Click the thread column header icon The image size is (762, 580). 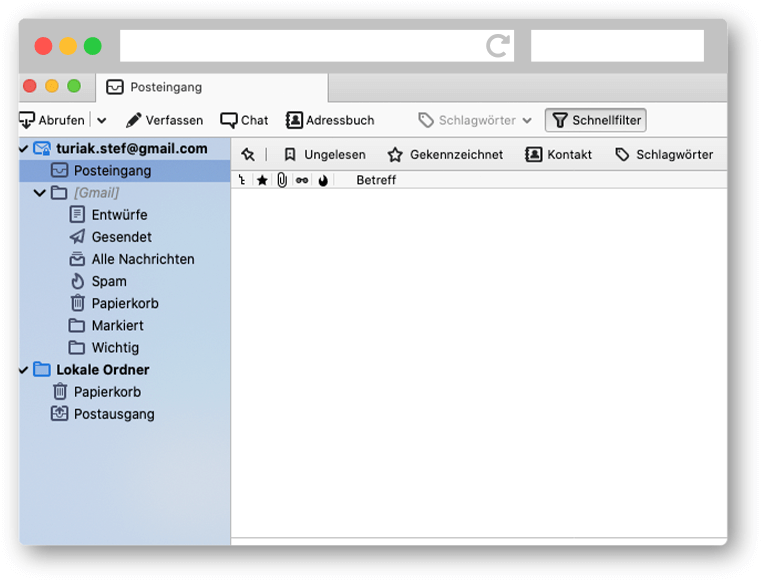click(x=242, y=180)
